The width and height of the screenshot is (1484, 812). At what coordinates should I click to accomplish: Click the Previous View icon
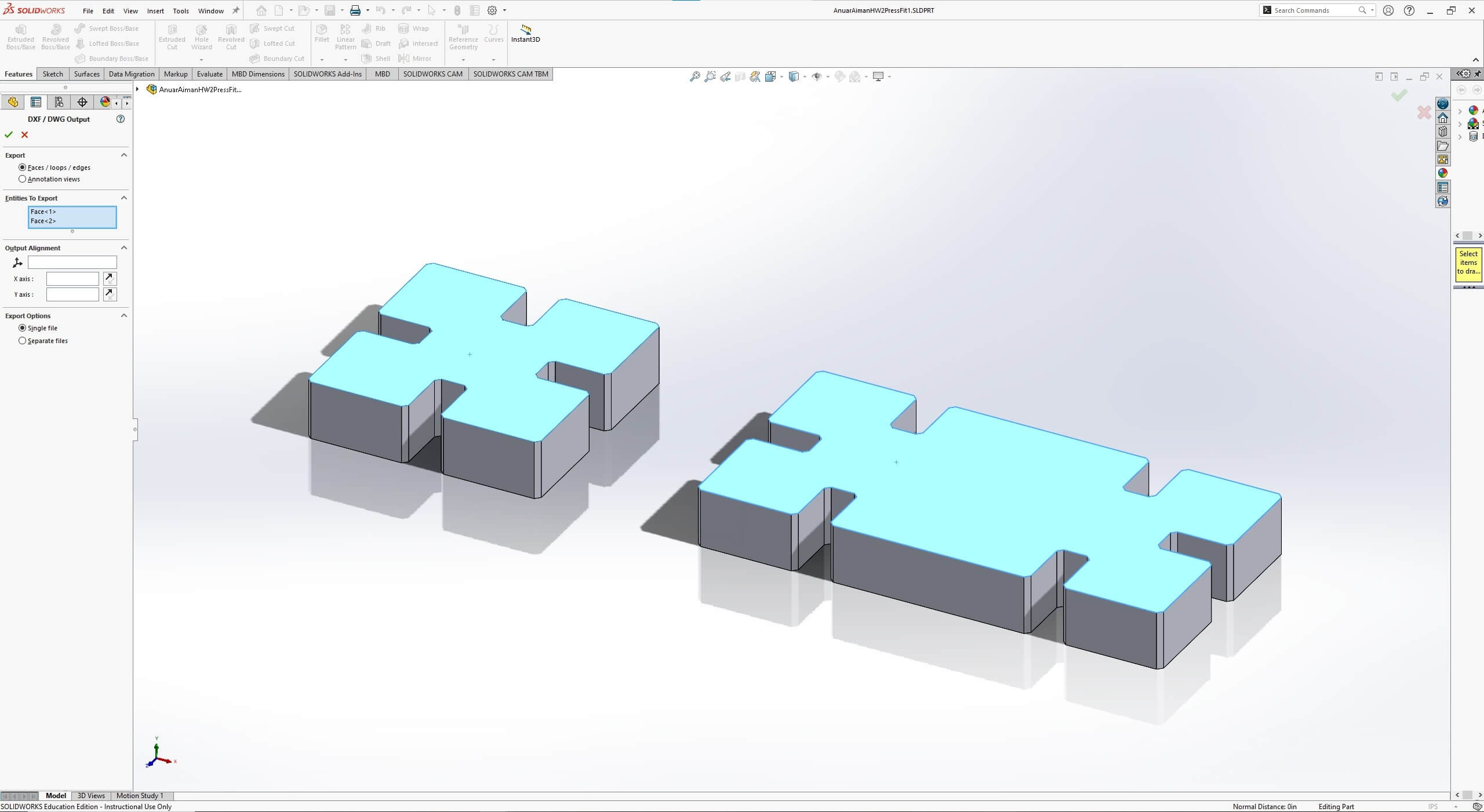click(725, 77)
